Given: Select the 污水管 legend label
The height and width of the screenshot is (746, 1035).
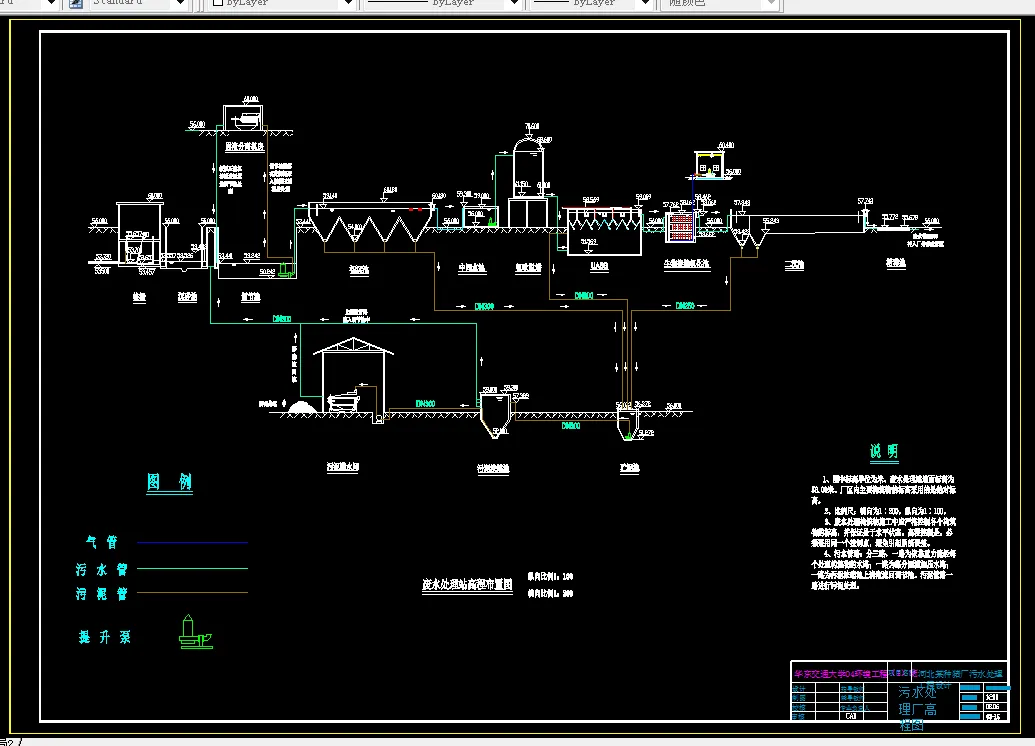Looking at the screenshot, I should click(x=102, y=569).
